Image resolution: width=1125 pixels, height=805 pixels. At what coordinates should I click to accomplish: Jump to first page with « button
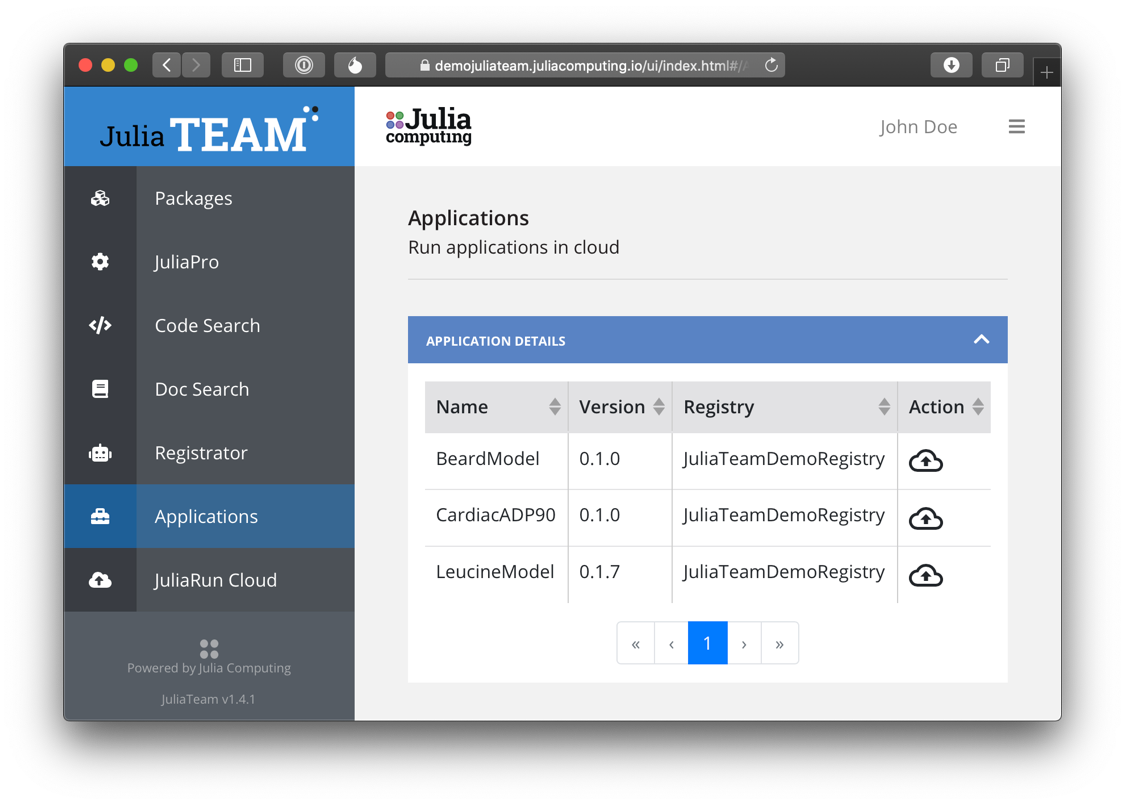coord(636,643)
